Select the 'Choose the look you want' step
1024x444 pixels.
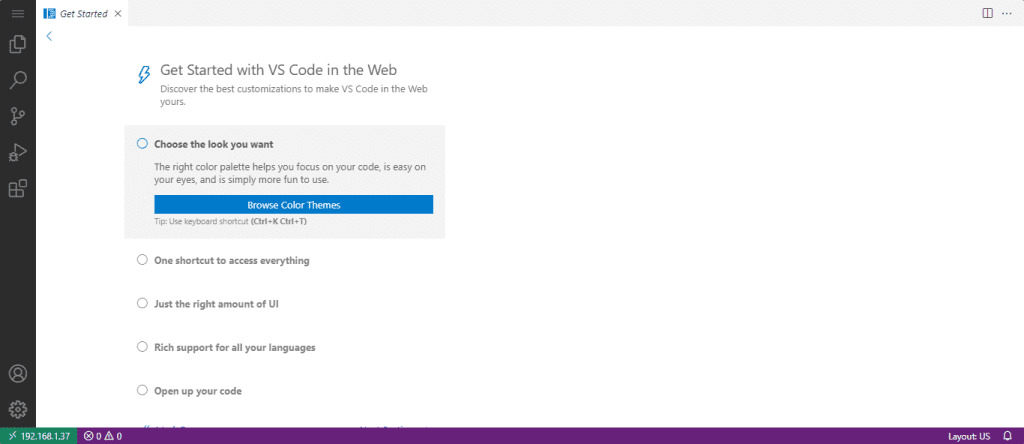coord(214,144)
